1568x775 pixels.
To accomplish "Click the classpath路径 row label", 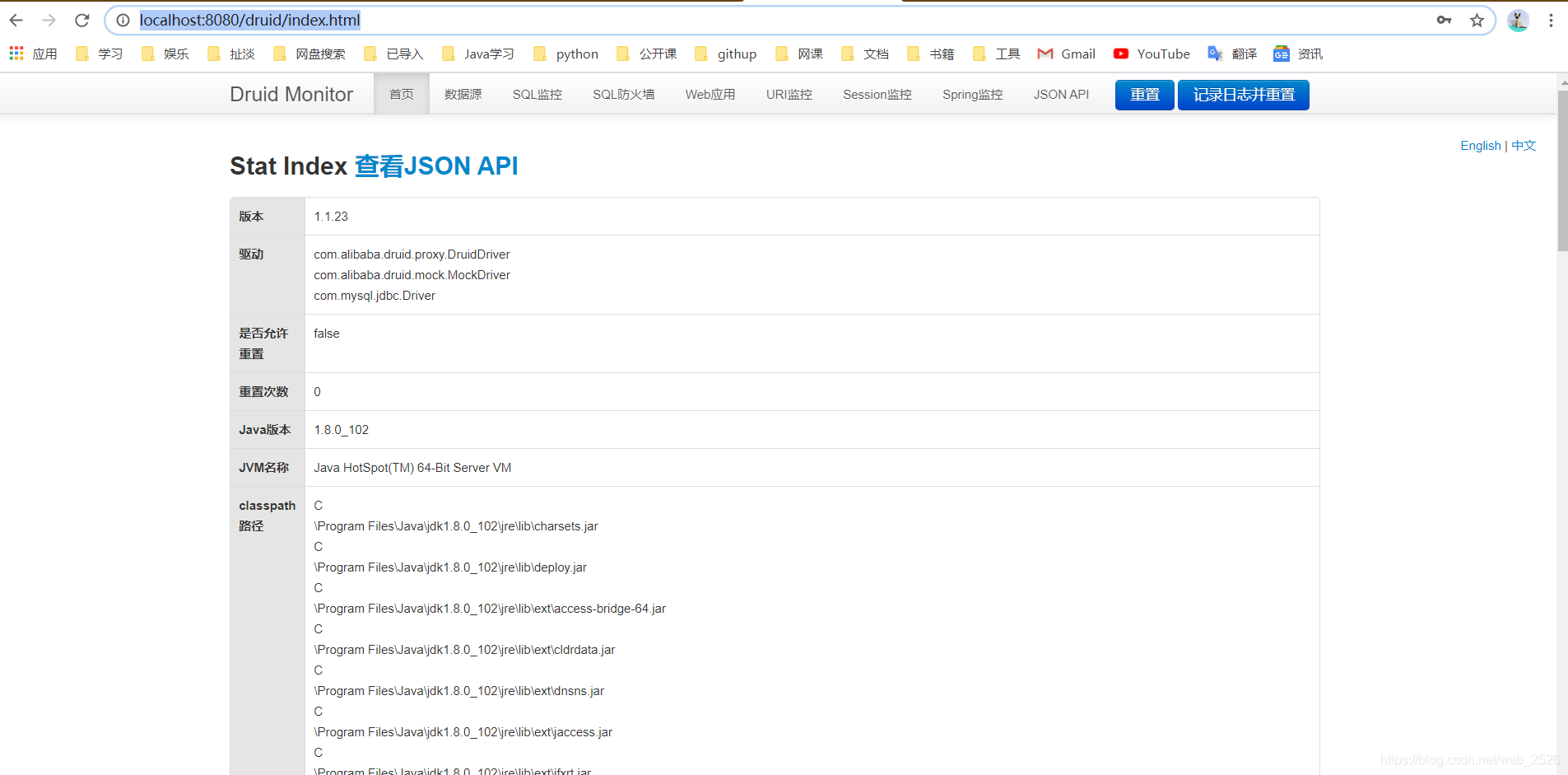I will tap(268, 516).
